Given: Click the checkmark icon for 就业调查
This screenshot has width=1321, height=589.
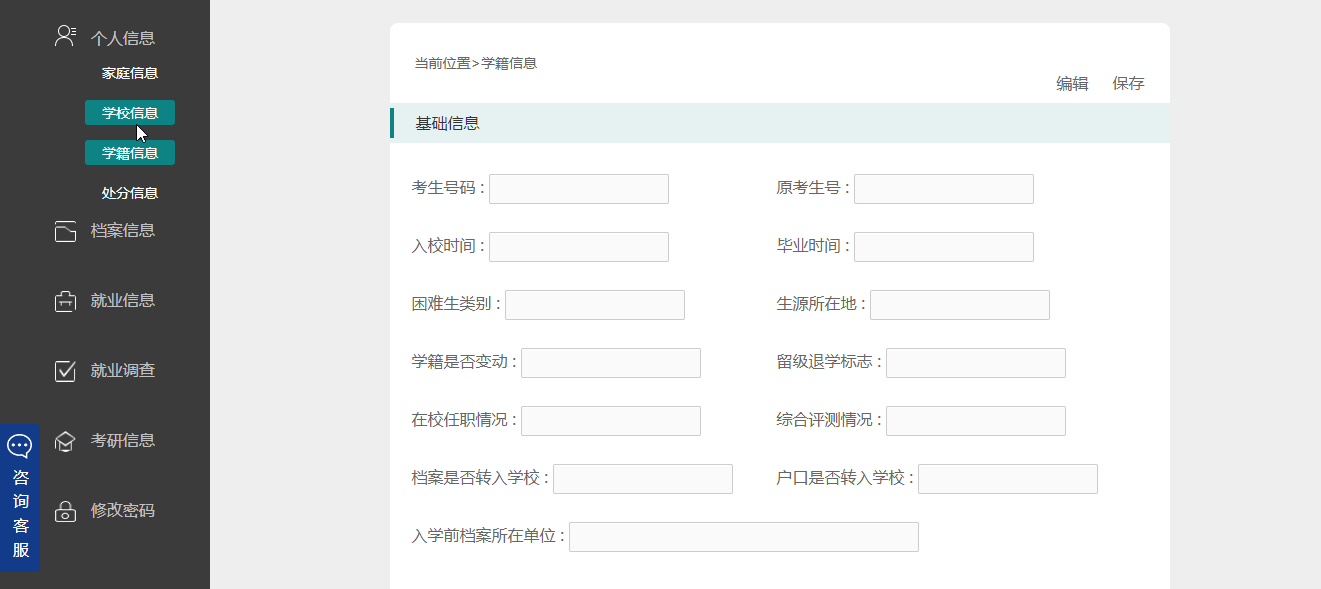Looking at the screenshot, I should pyautogui.click(x=65, y=371).
